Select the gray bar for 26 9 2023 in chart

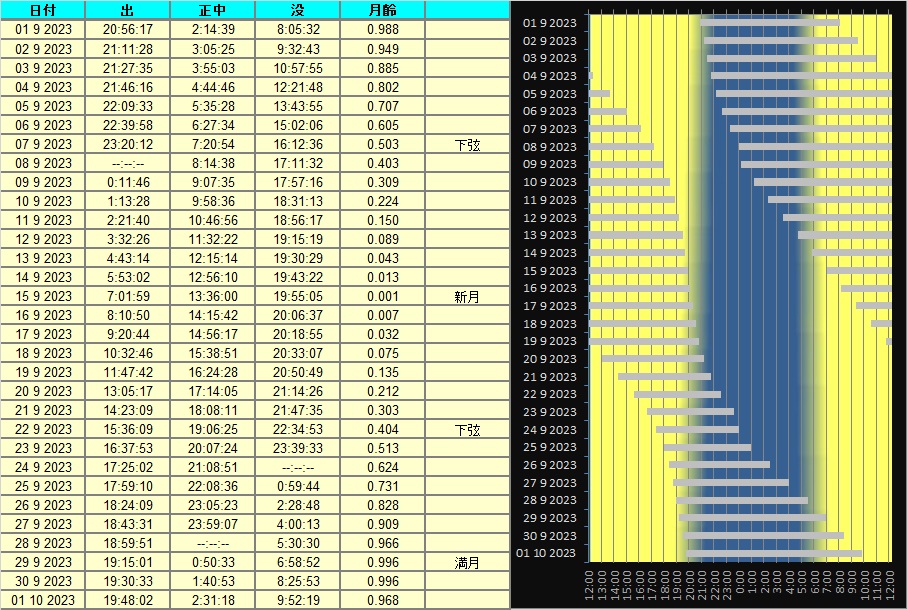click(719, 464)
